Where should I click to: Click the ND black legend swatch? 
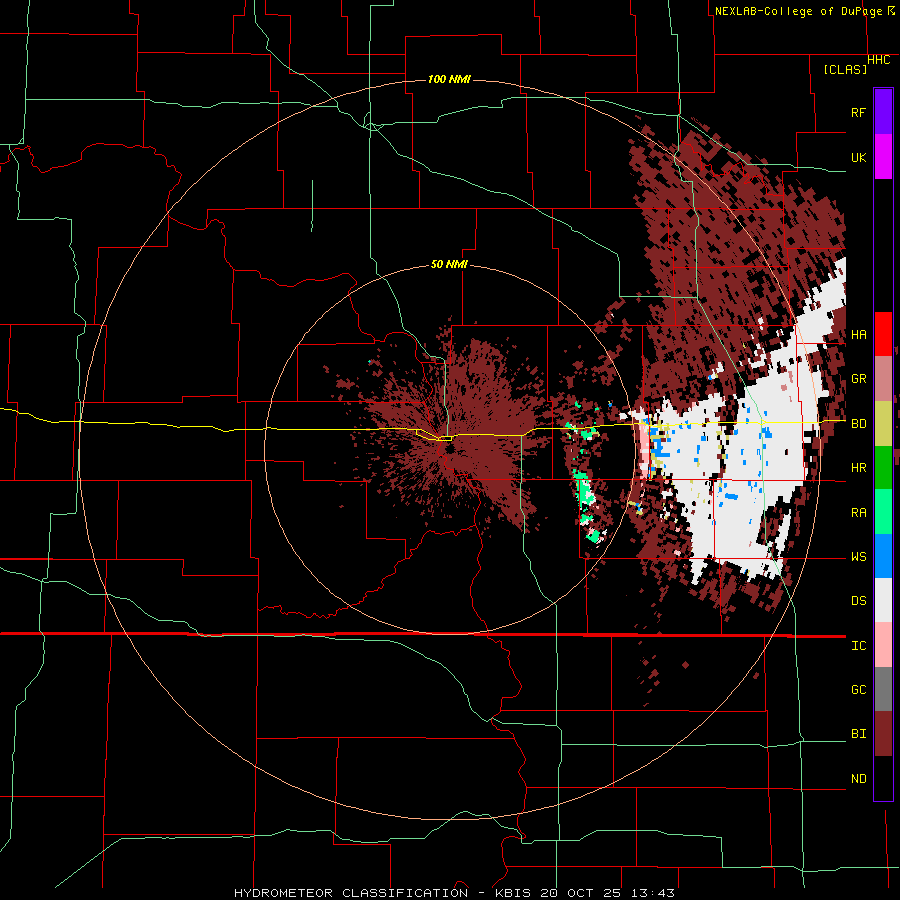point(883,778)
